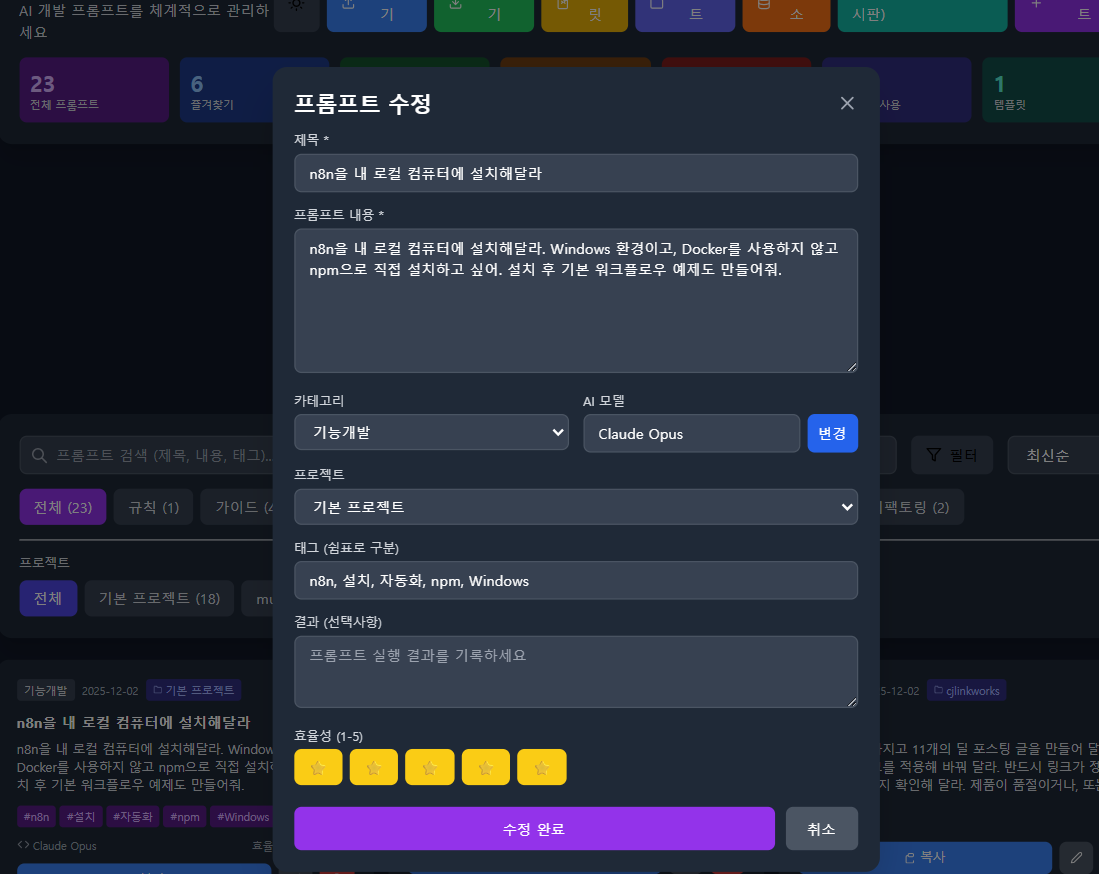The height and width of the screenshot is (874, 1099).
Task: Close the 프롬프트 수정 dialog with X
Action: [847, 103]
